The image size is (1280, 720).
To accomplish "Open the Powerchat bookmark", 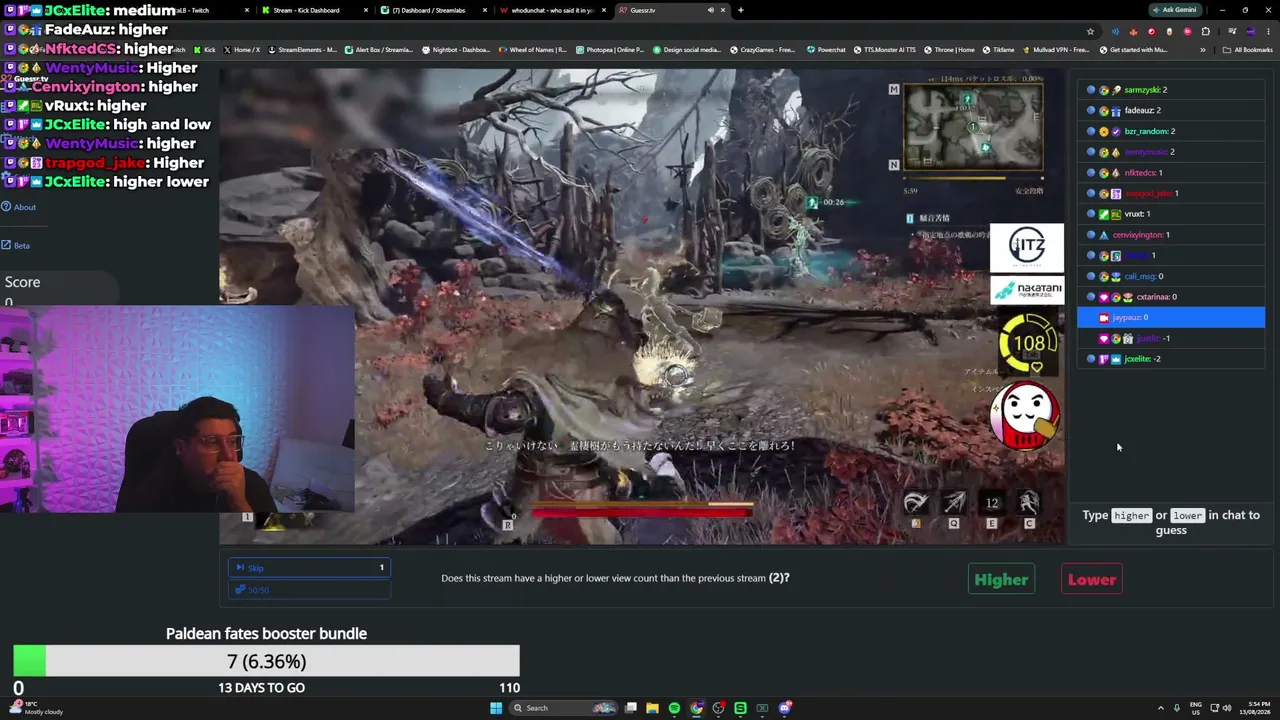I will [x=825, y=50].
